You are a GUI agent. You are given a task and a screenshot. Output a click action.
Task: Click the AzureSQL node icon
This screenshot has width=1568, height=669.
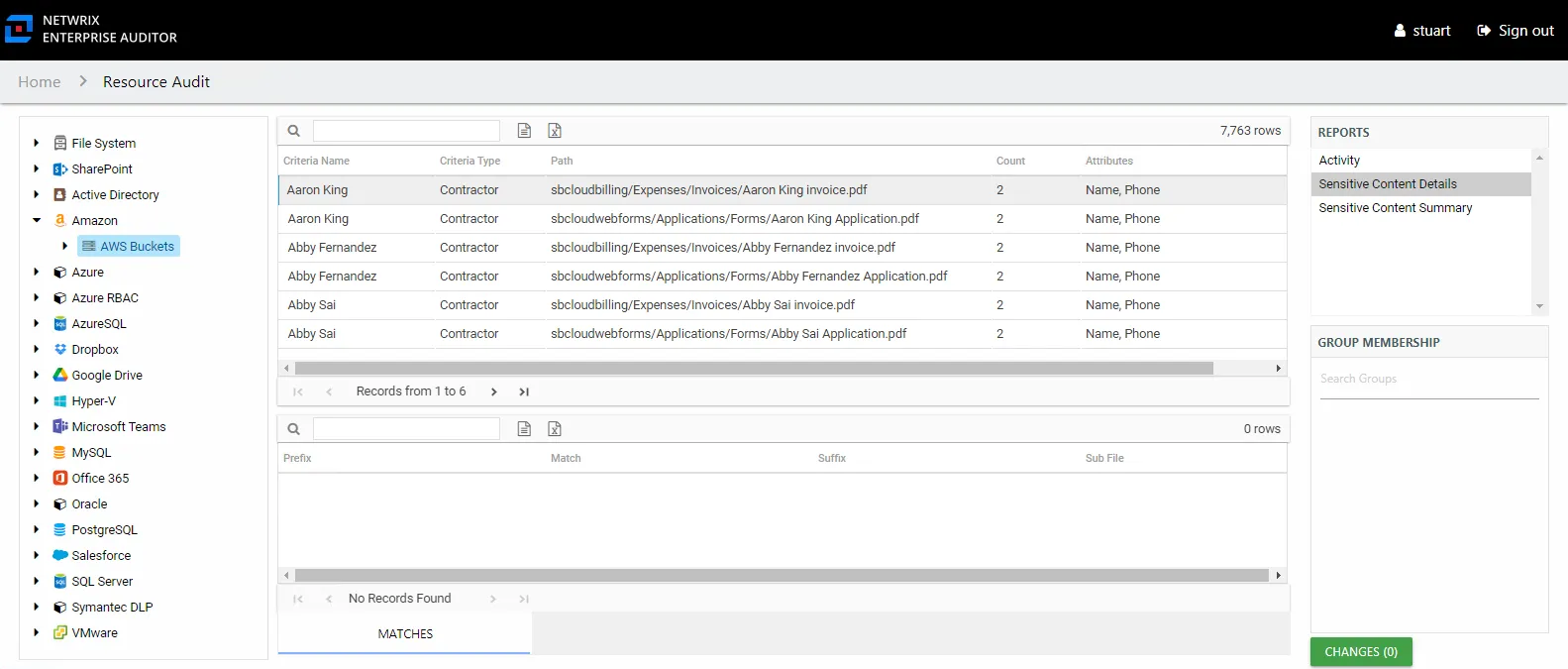tap(60, 323)
